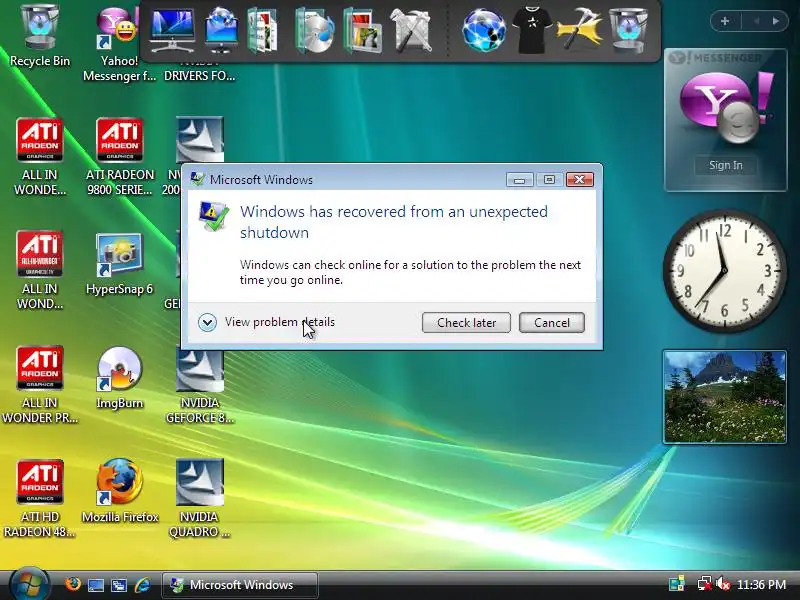Open the Windows Start orb
This screenshot has width=800, height=600.
(29, 584)
